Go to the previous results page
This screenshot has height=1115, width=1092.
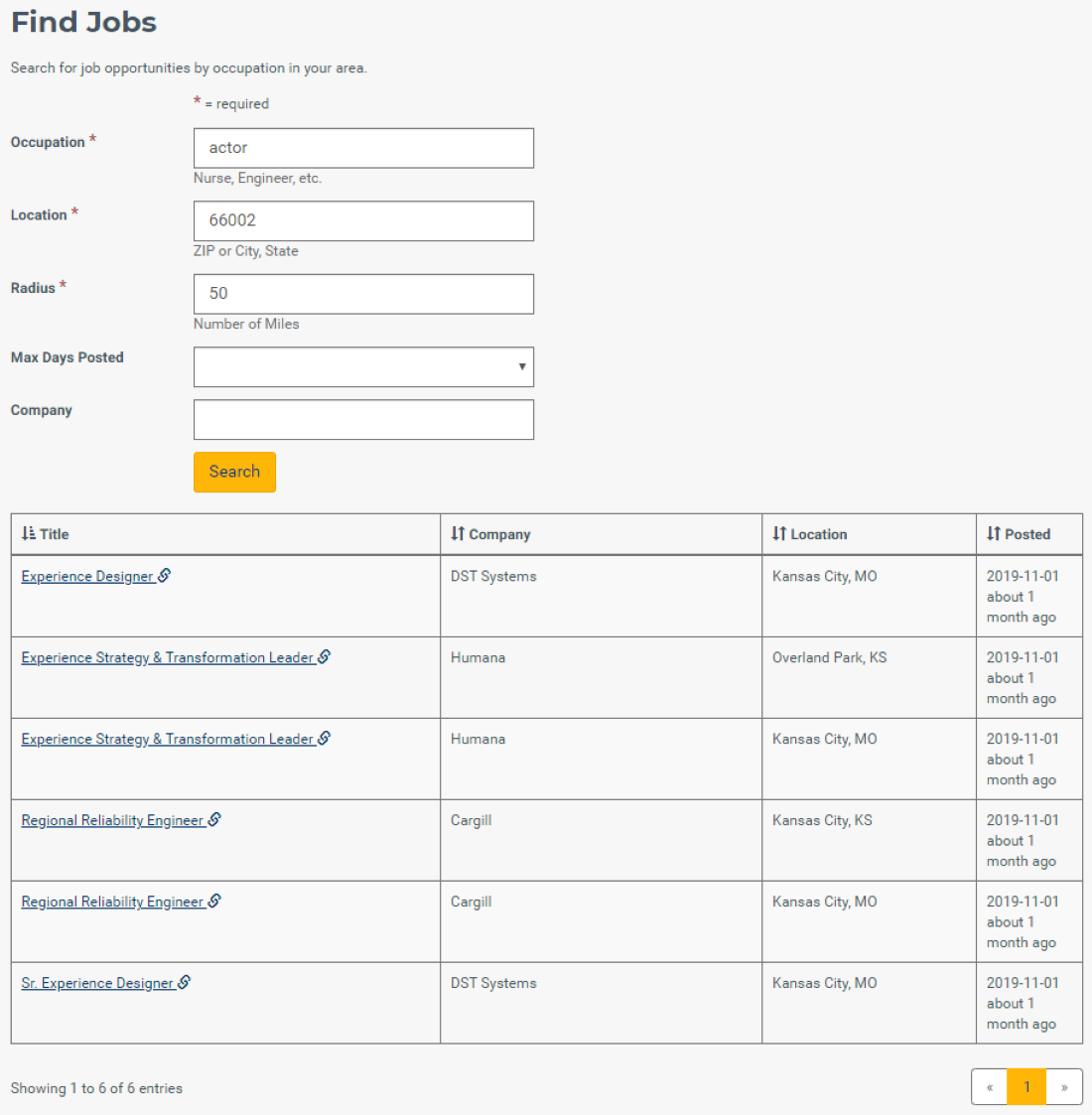click(990, 1086)
